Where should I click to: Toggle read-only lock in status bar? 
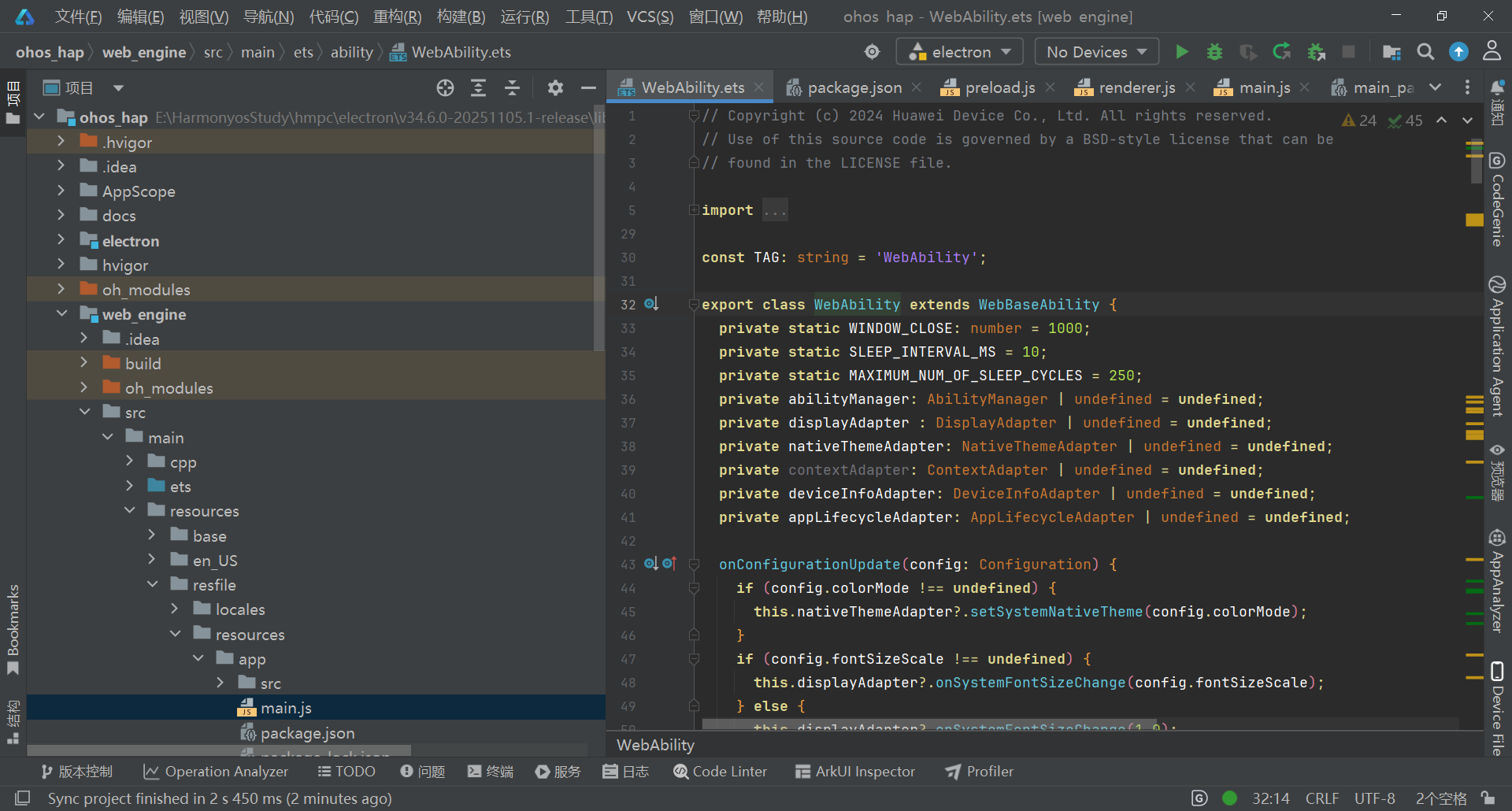tap(1488, 798)
